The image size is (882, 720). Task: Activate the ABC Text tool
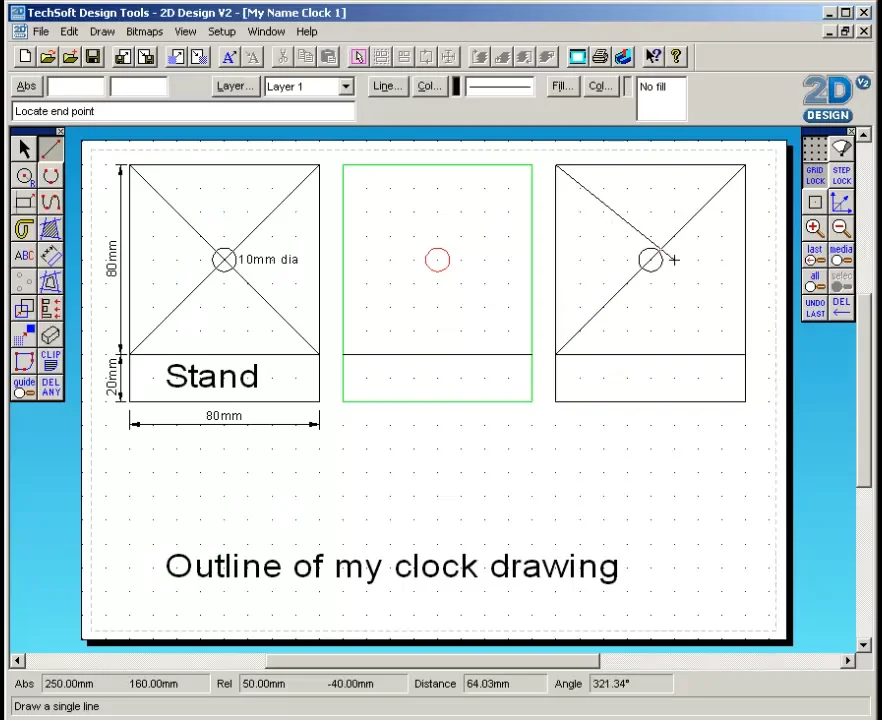tap(24, 255)
